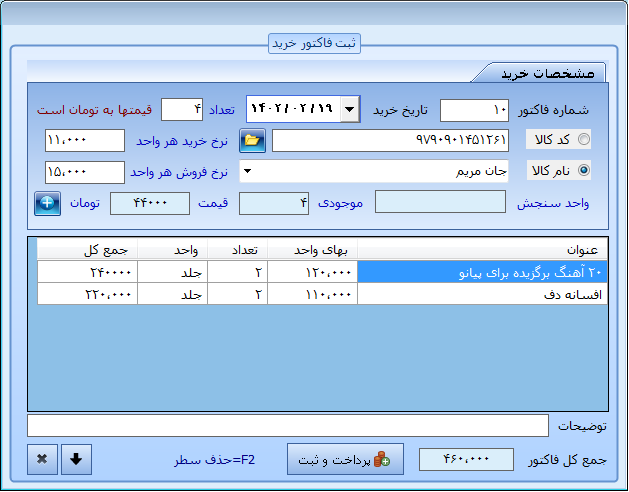Click the 110,000 unit price cell
Viewport: 629px width, 492px height.
coord(312,294)
